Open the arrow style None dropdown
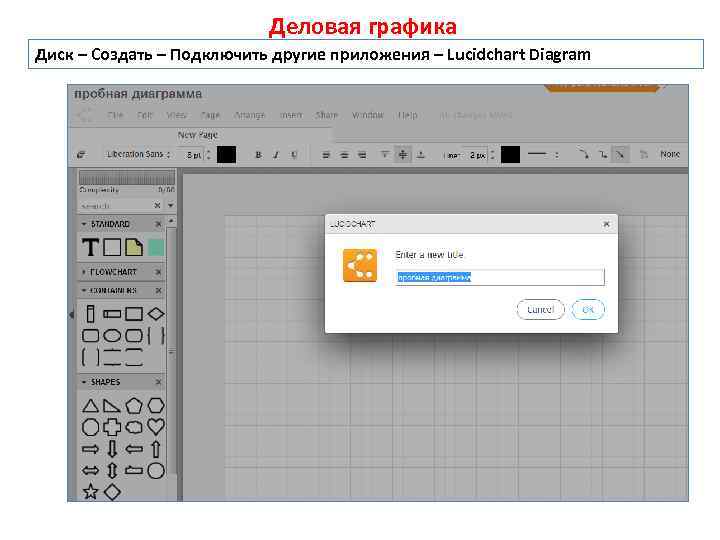 coord(669,154)
